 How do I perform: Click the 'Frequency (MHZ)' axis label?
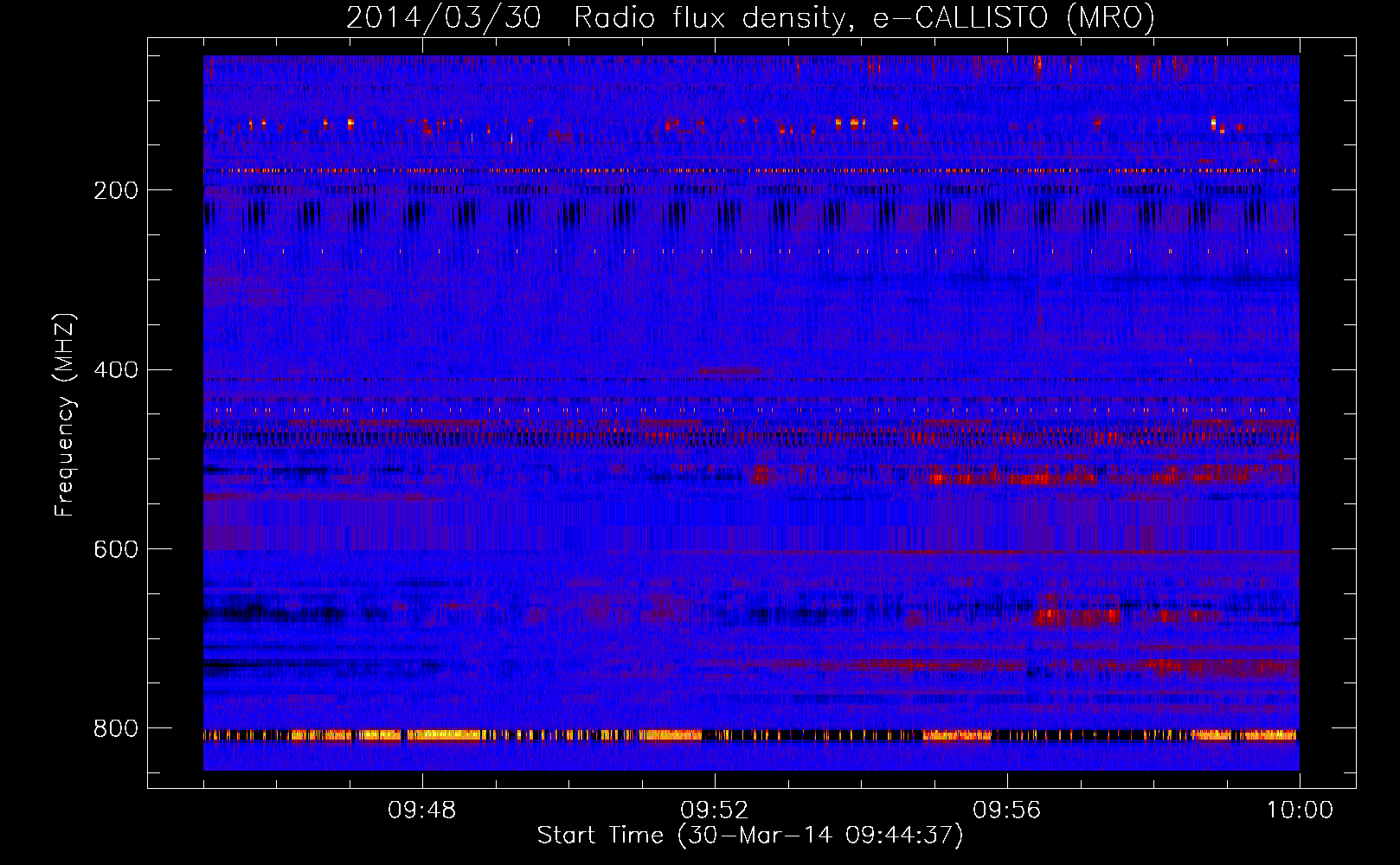pos(64,415)
